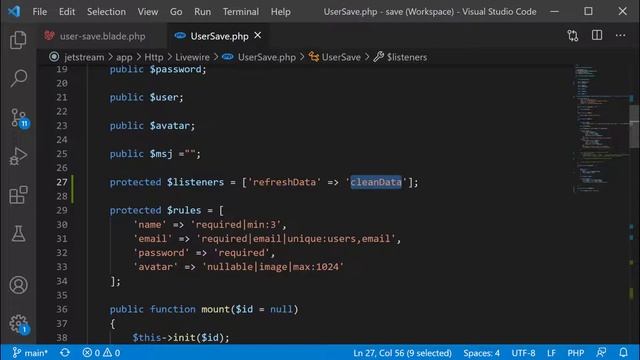Click $rules on line 29

(x=184, y=210)
